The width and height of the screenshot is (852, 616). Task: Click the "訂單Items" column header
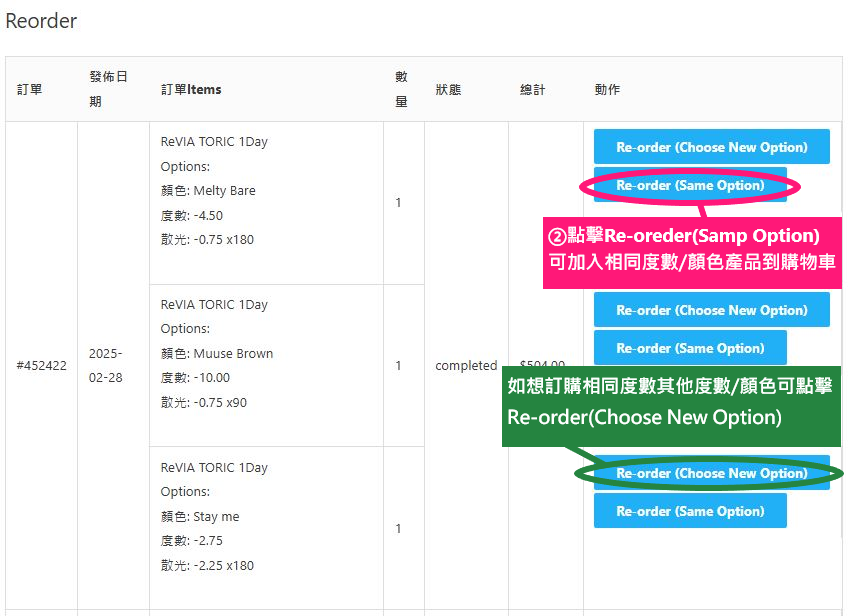click(191, 90)
